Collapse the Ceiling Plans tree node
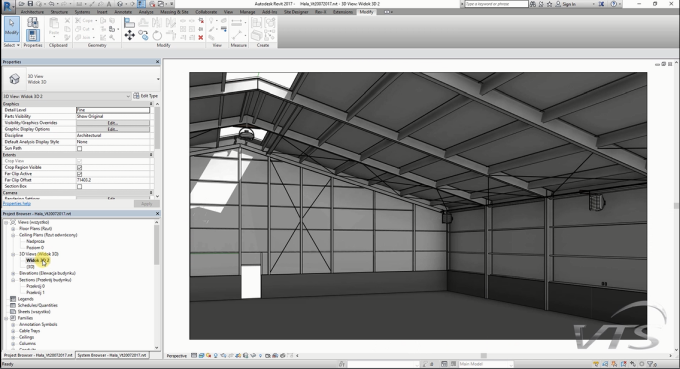The image size is (680, 369). coord(13,235)
